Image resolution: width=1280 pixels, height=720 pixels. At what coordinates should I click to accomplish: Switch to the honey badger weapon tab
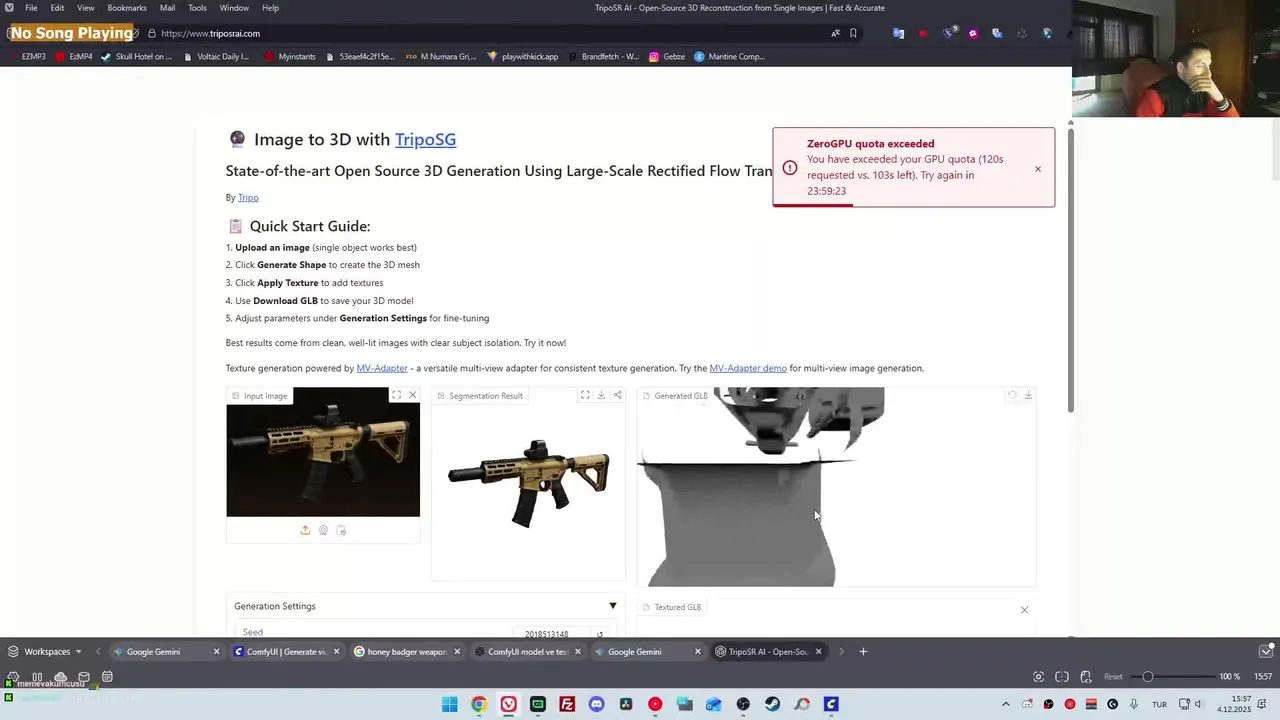405,652
